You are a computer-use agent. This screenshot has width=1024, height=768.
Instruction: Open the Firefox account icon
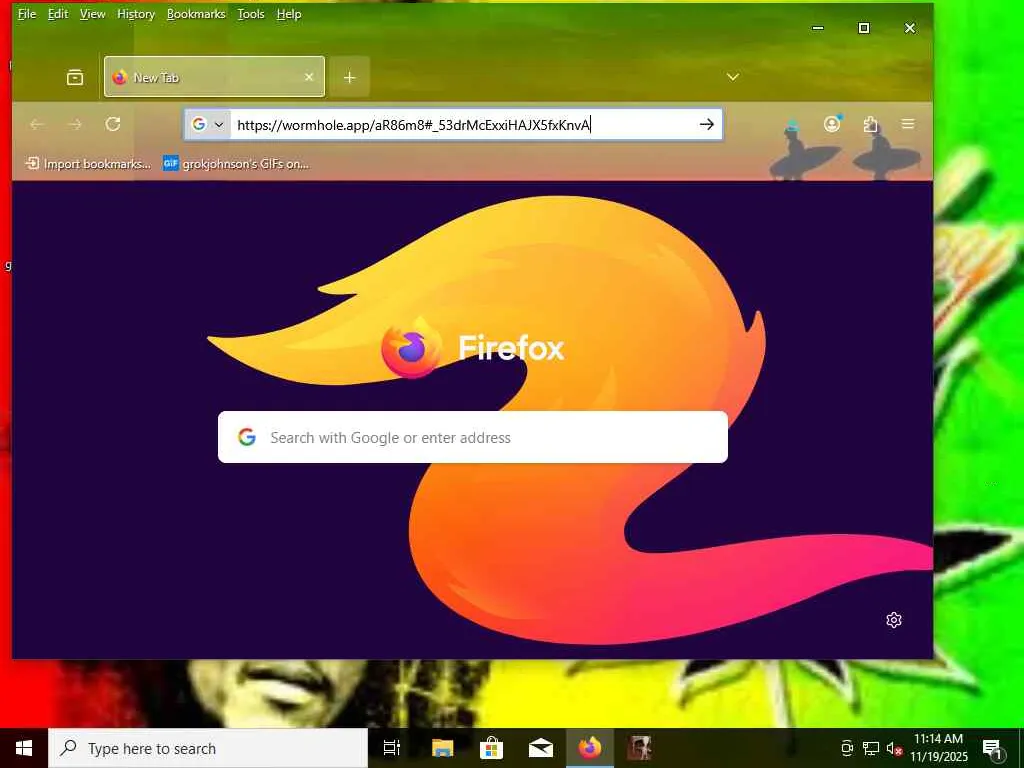tap(832, 124)
